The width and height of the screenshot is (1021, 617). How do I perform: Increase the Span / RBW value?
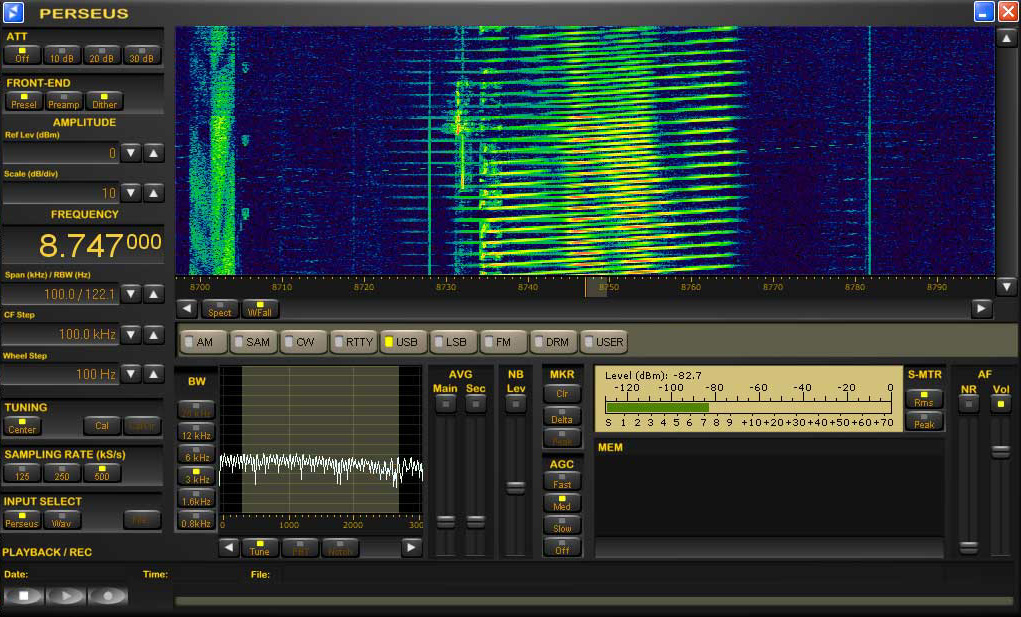tap(154, 294)
